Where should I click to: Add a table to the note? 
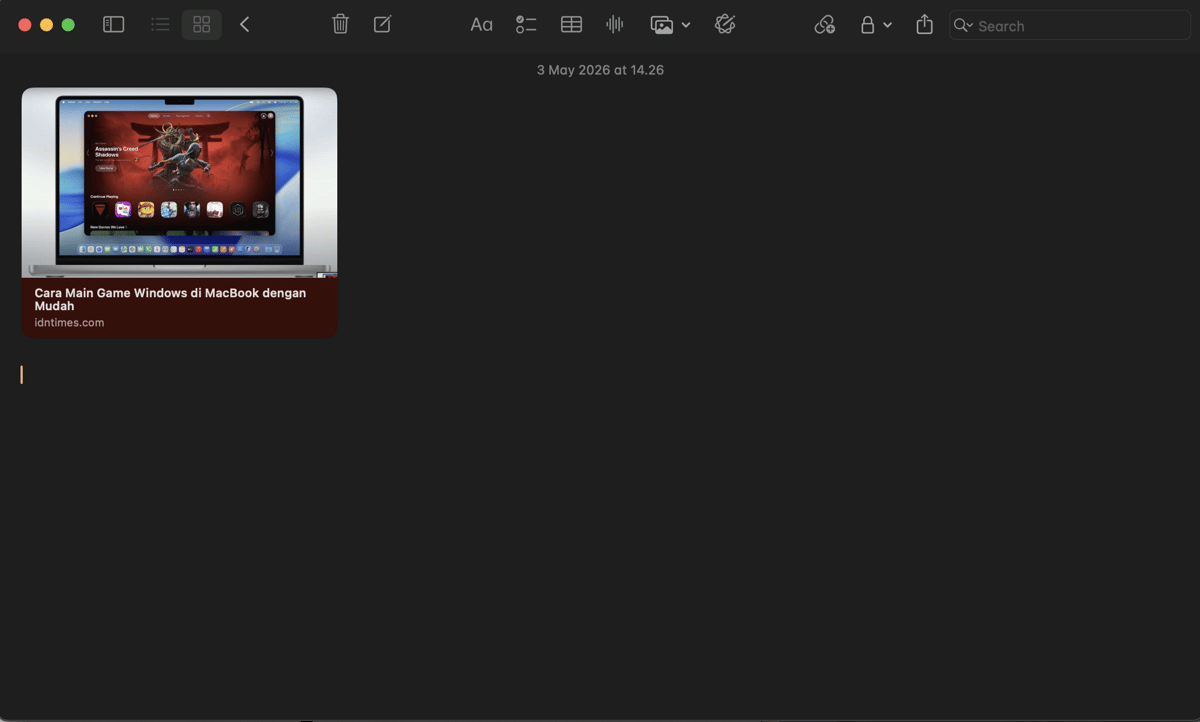pos(571,25)
